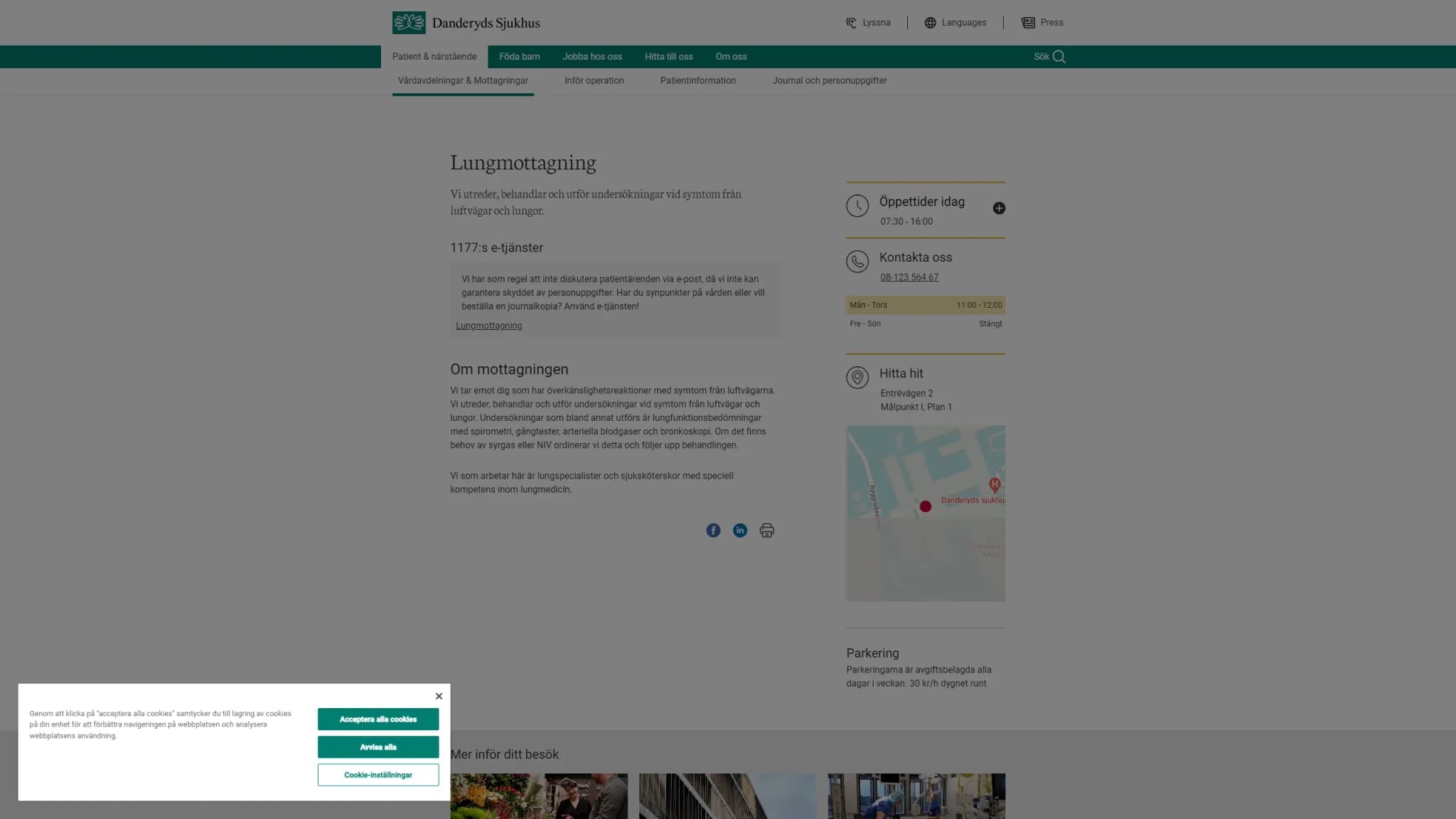The image size is (1456, 819).
Task: Click Acceptera alla cookies button
Action: point(378,719)
